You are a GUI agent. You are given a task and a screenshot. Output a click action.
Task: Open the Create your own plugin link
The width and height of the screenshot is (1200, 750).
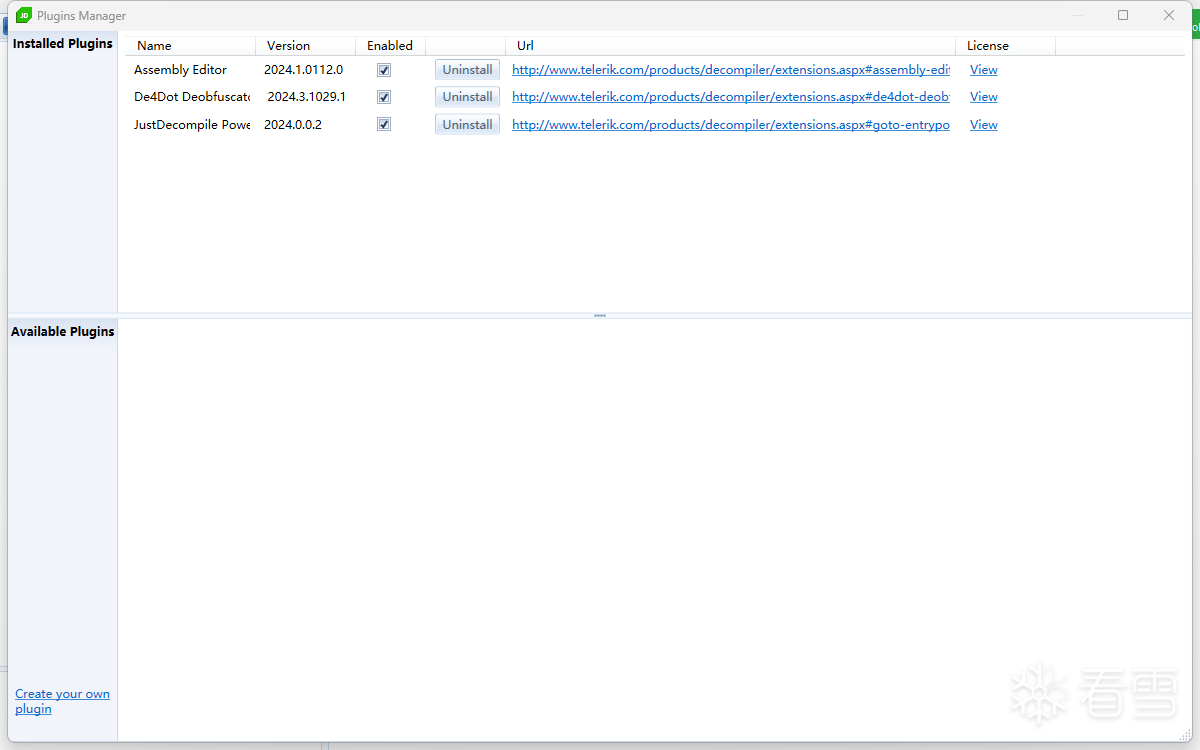62,701
